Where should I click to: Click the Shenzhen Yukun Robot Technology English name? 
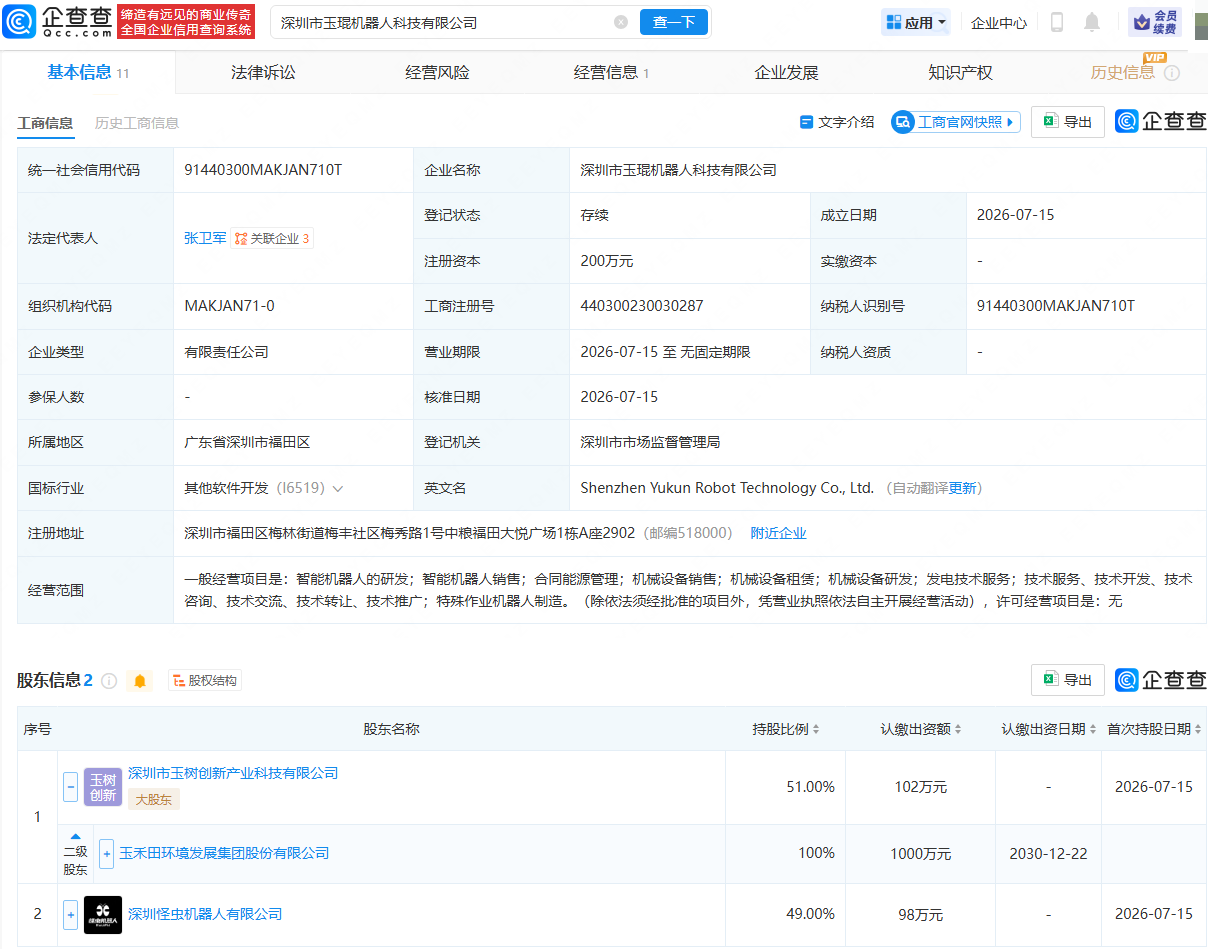(727, 489)
